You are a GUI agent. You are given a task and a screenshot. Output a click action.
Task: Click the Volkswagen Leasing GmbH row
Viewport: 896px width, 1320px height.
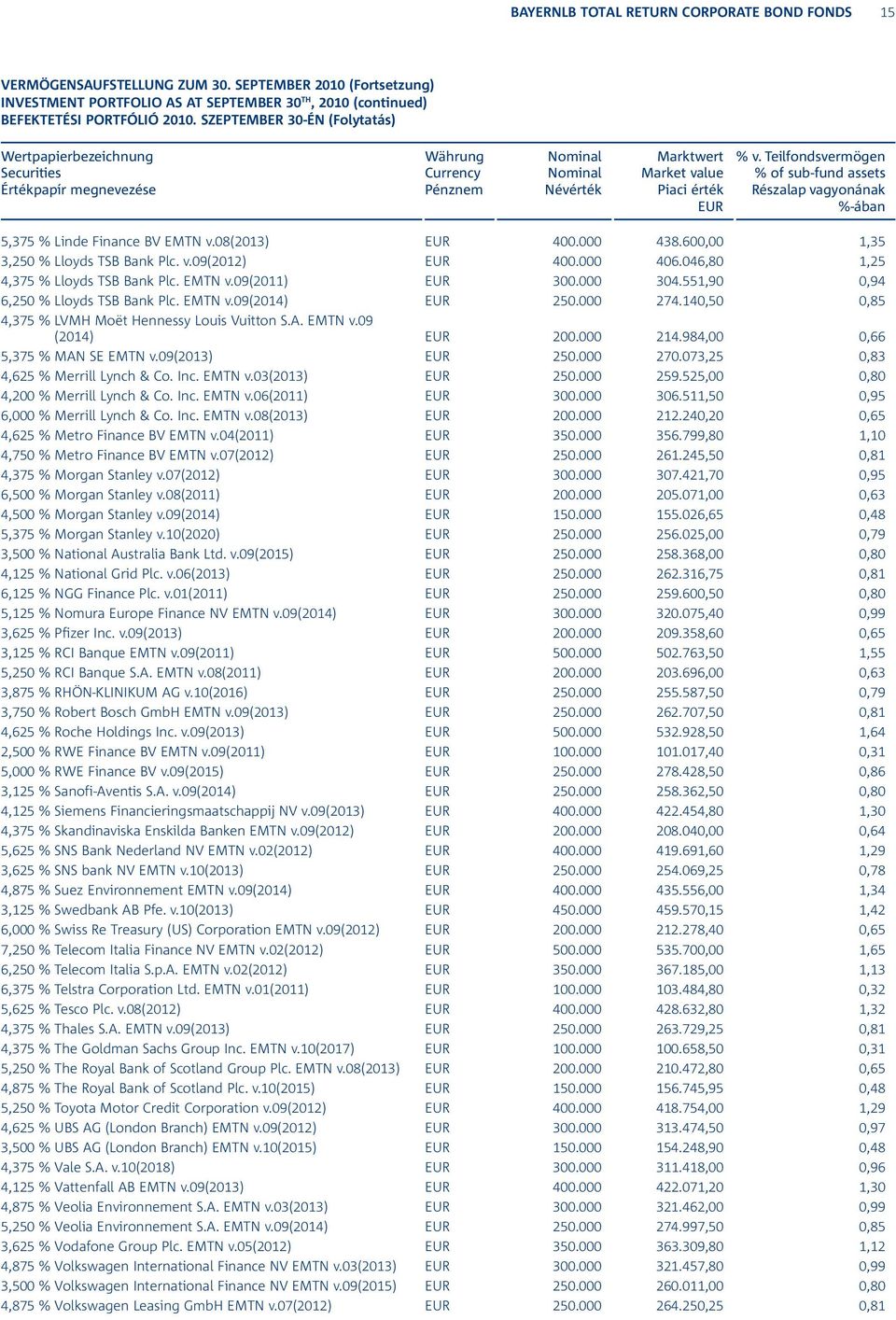(x=443, y=1306)
